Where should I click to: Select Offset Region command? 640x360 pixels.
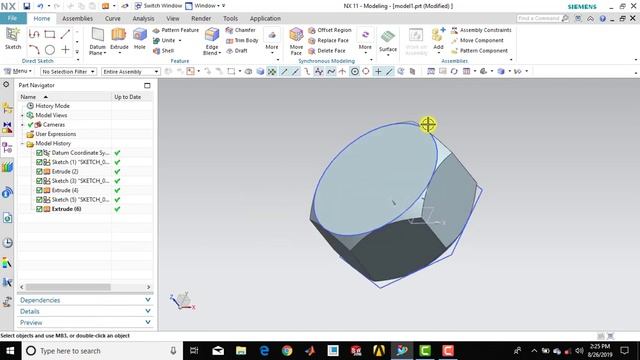point(330,30)
